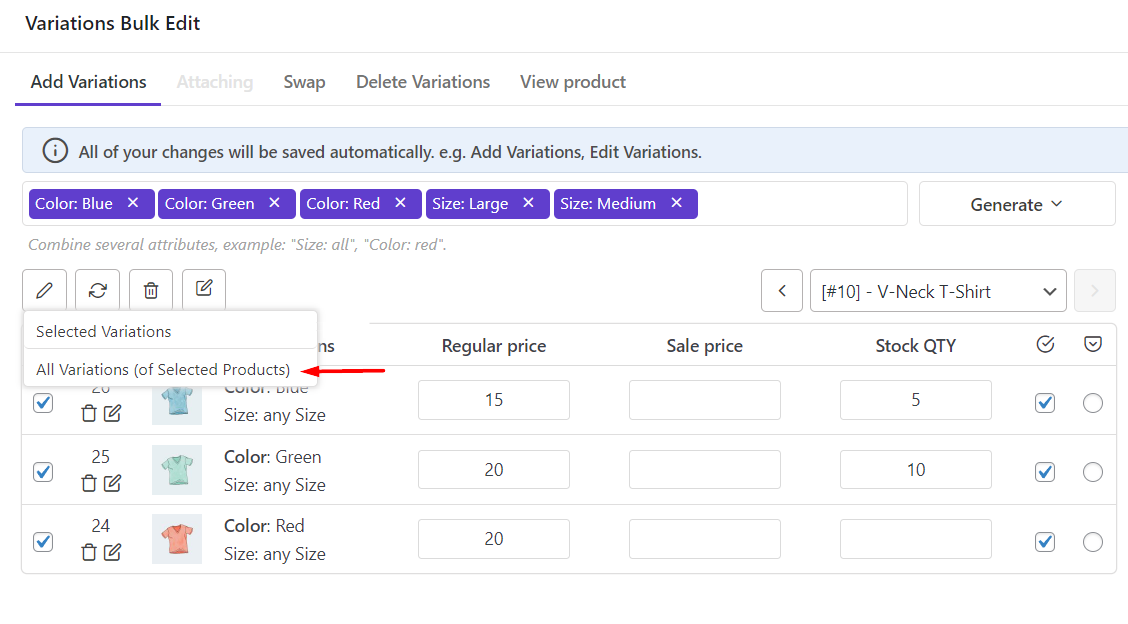Delete variation 25 using its trash icon
Screen dimensions: 1128x624
89,483
